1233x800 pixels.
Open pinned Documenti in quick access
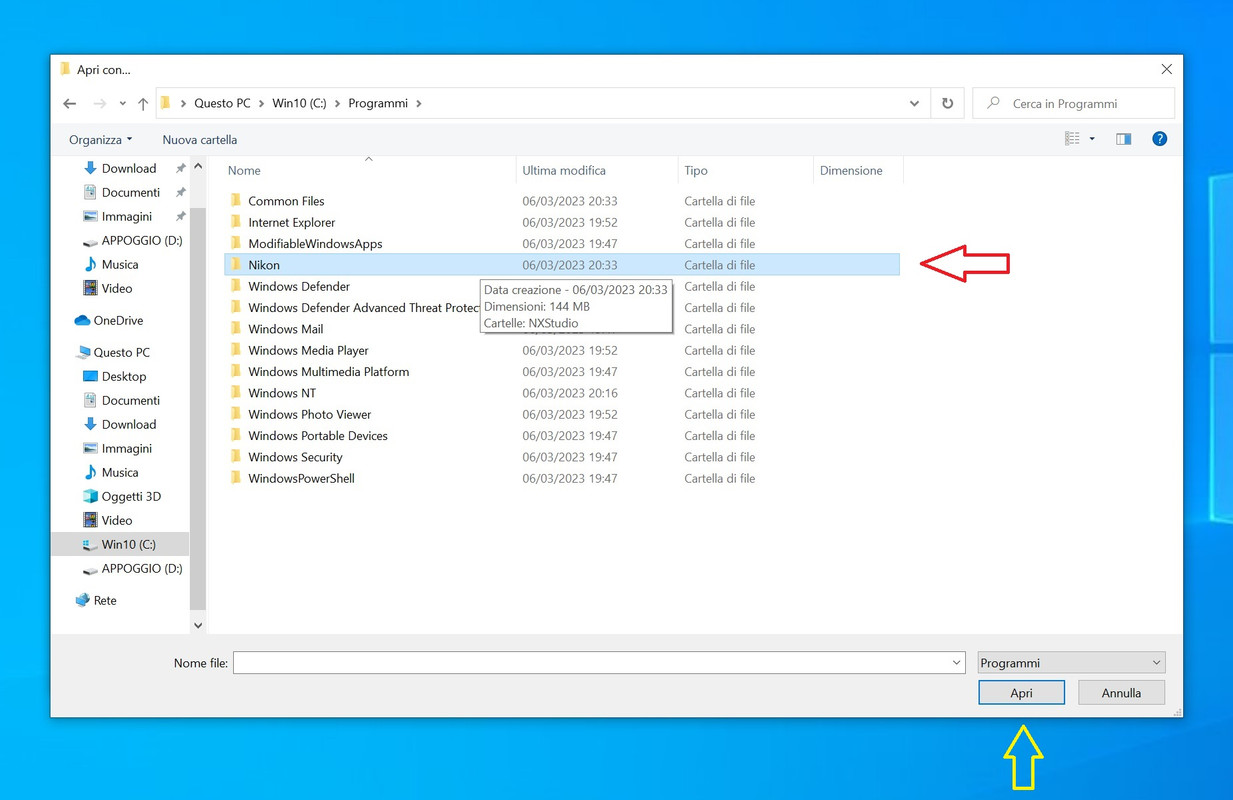point(131,193)
